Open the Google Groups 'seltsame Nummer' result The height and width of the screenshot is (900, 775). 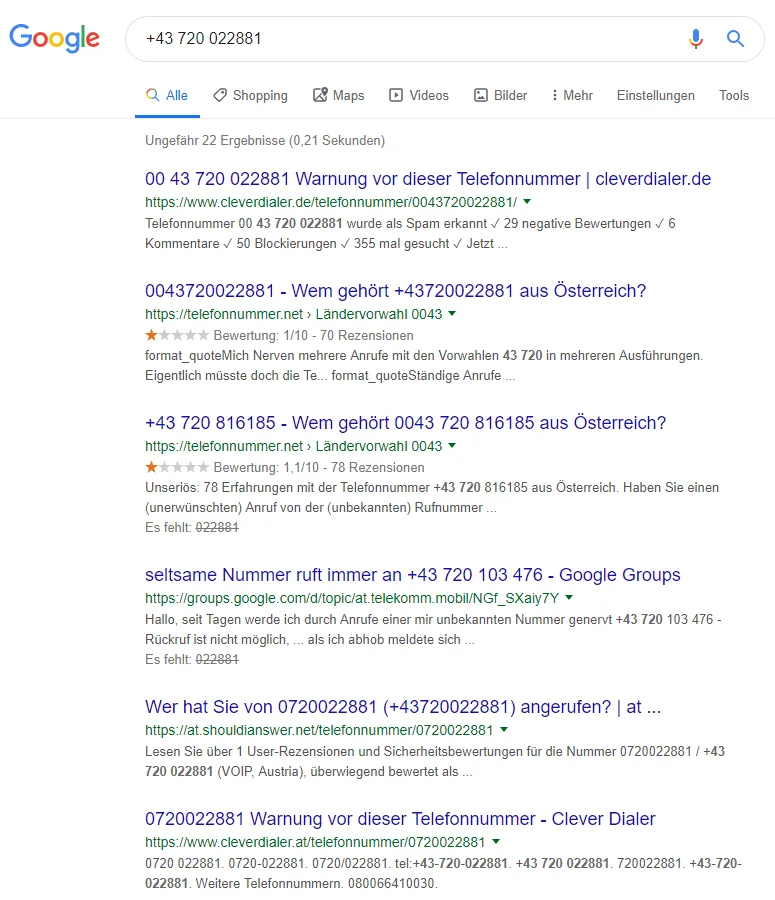pos(413,575)
